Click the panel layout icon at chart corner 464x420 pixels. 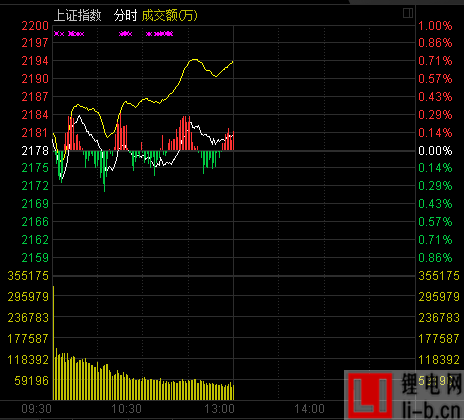click(x=408, y=13)
